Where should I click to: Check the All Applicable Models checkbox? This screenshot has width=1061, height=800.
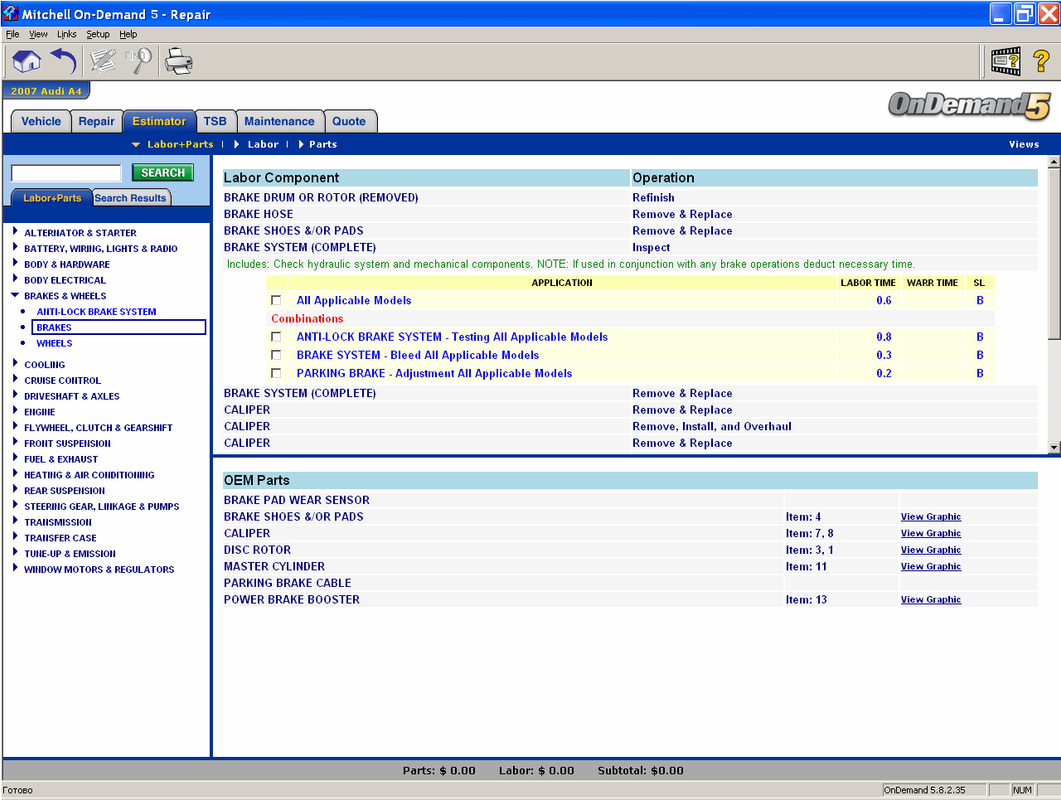(x=276, y=300)
